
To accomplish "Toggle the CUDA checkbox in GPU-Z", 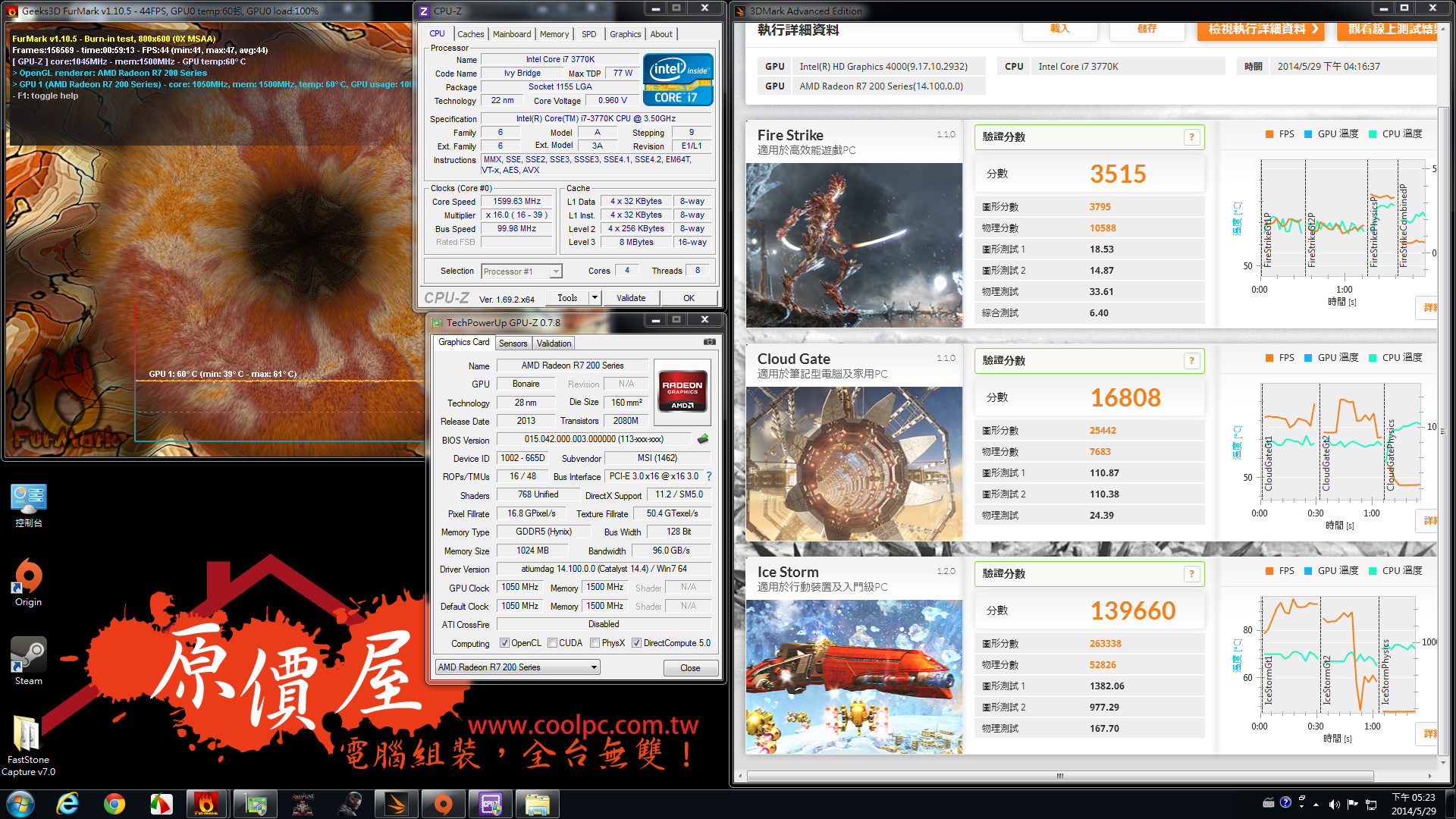I will [552, 643].
